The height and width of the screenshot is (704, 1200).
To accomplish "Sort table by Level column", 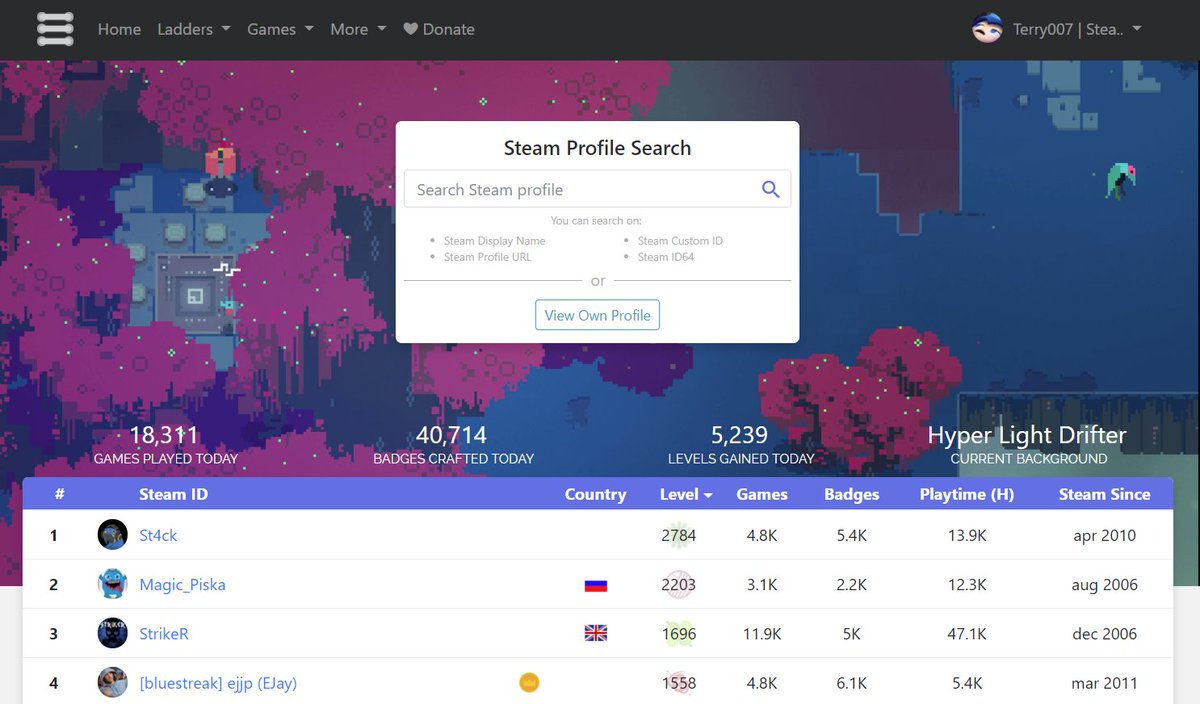I will 686,494.
